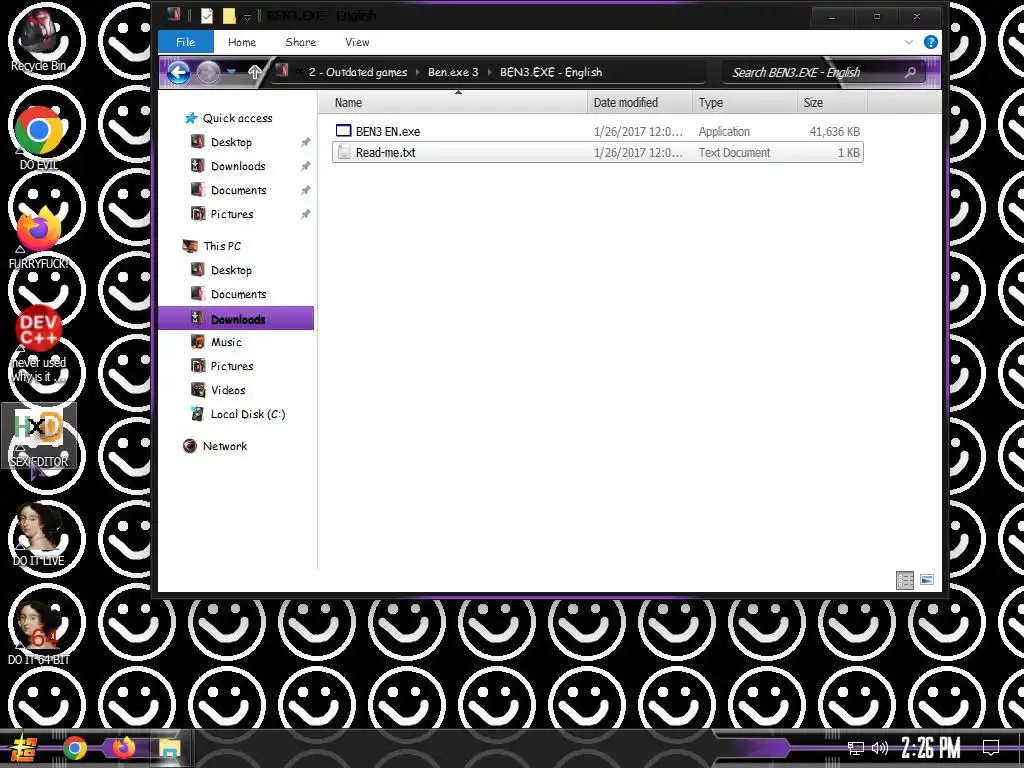Click the 'BEN3.EXE - English' breadcrumb
Image resolution: width=1024 pixels, height=768 pixels.
551,72
